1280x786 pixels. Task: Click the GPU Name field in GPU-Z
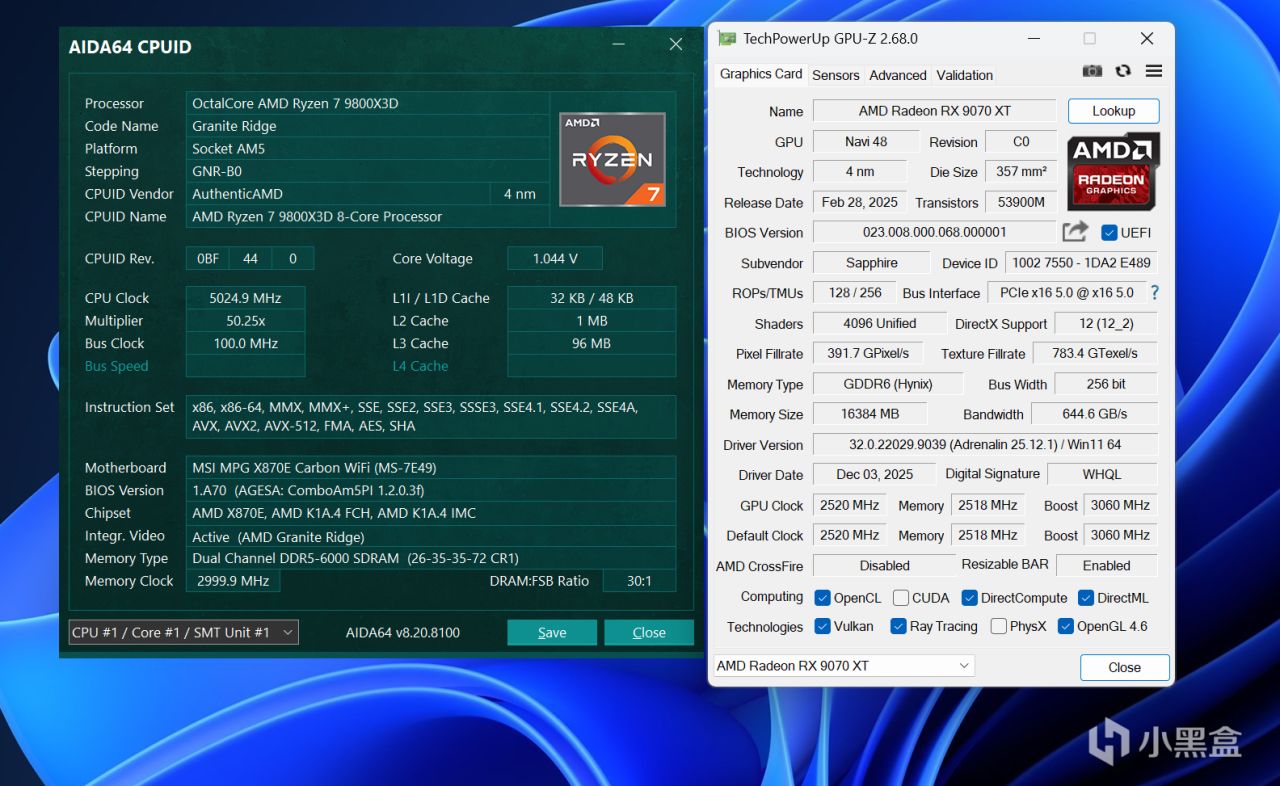tap(934, 111)
